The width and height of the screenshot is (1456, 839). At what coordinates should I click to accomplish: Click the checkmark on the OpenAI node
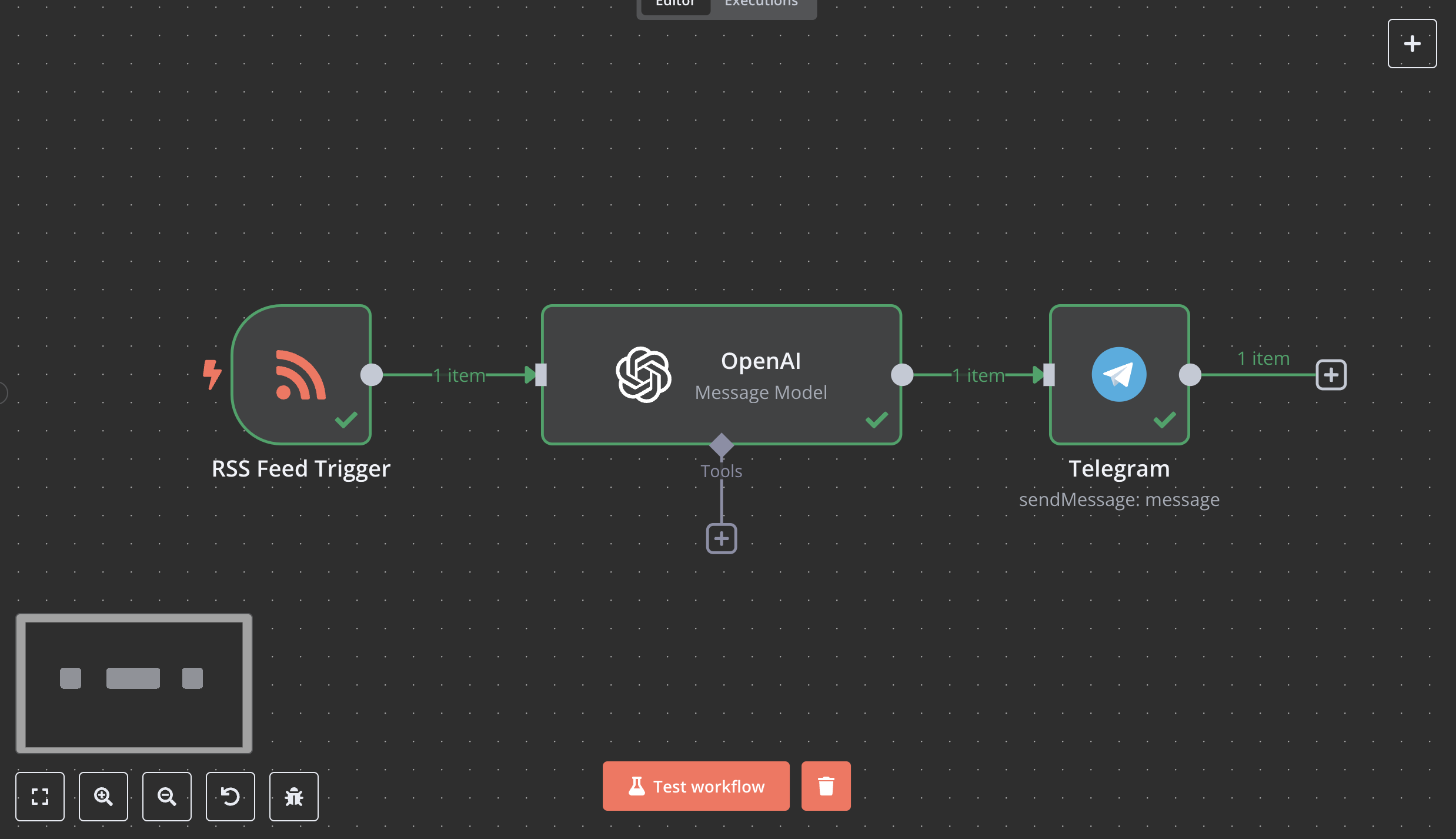click(x=876, y=419)
